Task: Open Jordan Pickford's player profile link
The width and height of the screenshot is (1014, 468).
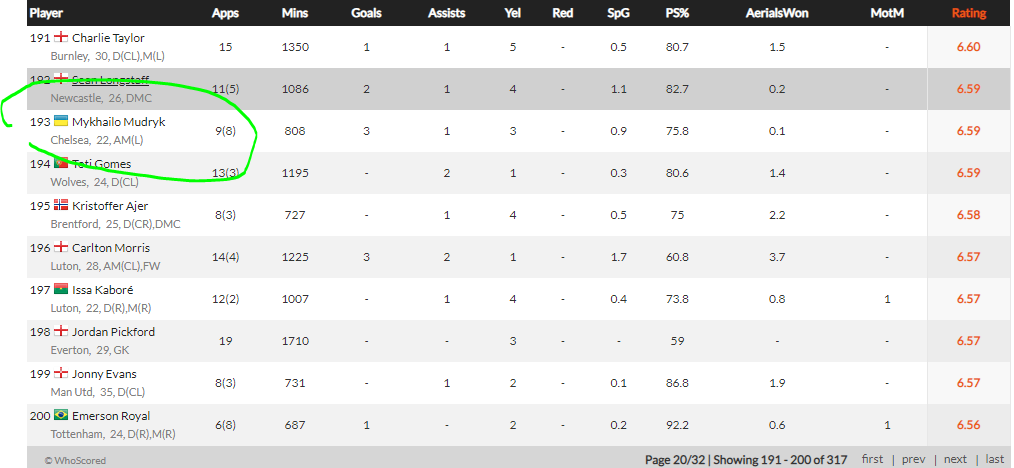Action: (x=113, y=332)
